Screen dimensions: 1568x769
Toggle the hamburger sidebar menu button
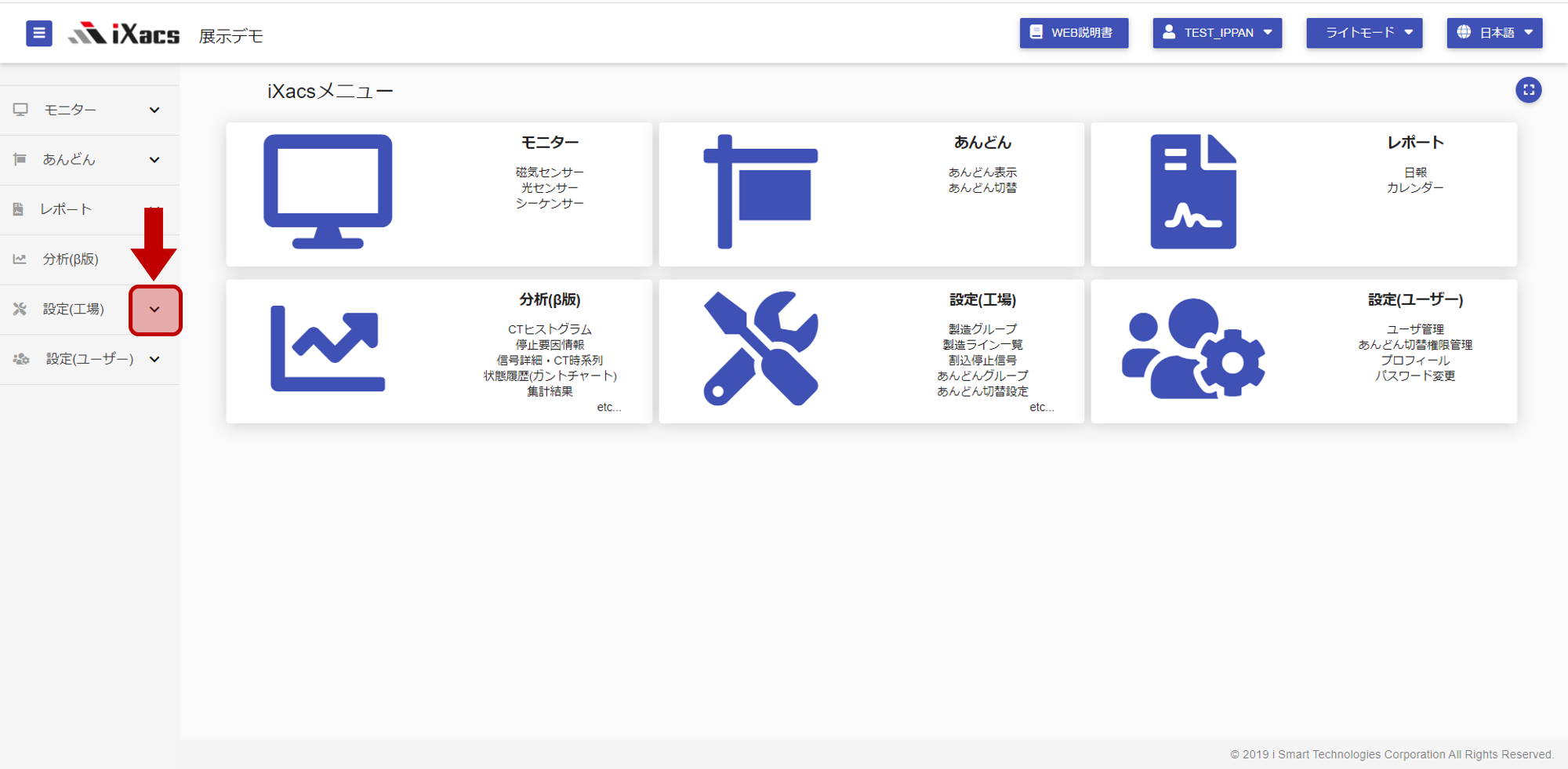pyautogui.click(x=39, y=33)
